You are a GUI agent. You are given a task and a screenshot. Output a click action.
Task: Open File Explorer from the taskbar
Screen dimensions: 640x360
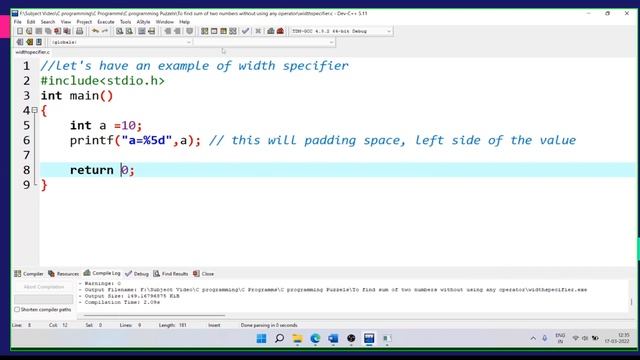(x=297, y=338)
